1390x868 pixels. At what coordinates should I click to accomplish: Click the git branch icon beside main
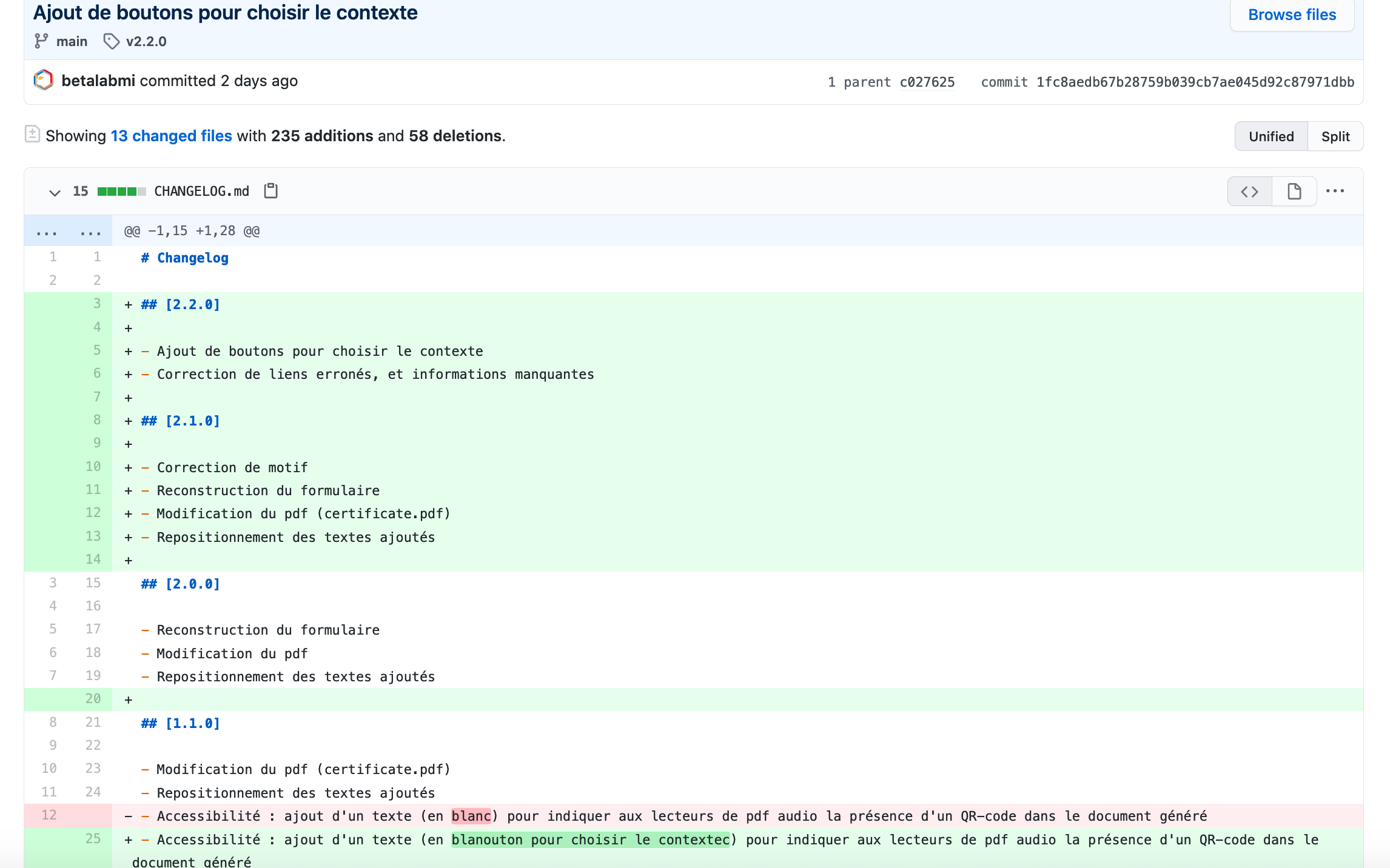click(41, 41)
